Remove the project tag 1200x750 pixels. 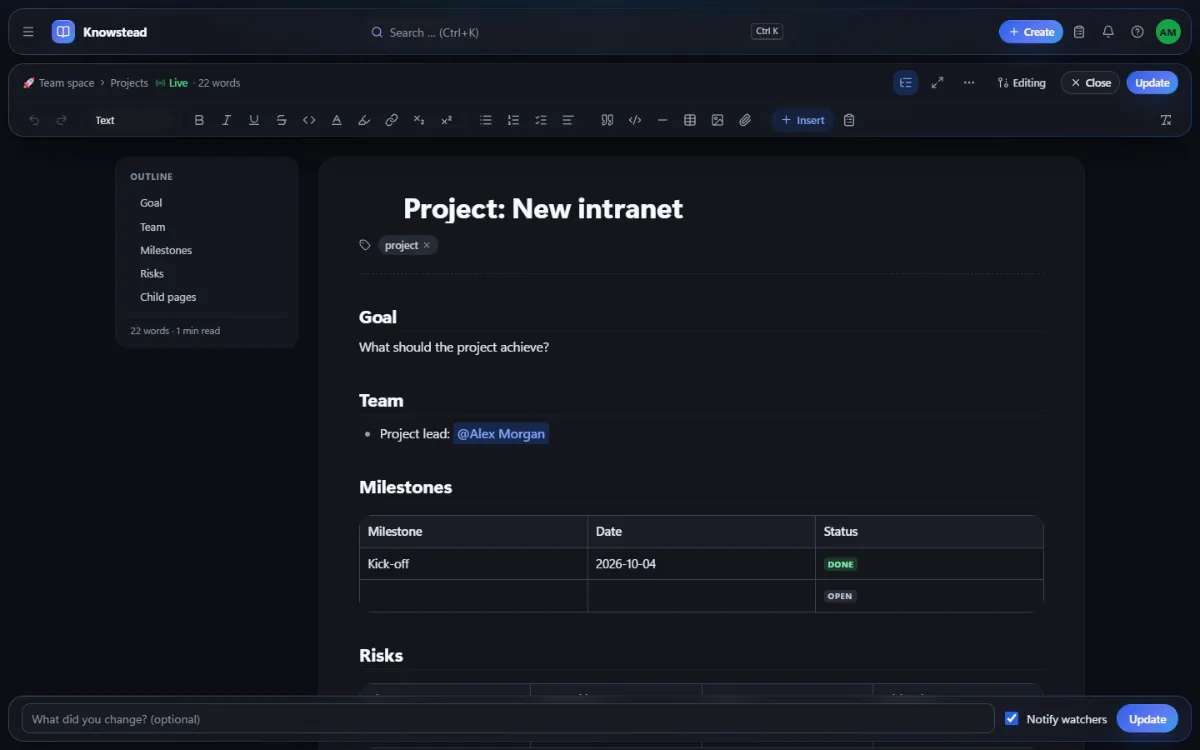426,245
